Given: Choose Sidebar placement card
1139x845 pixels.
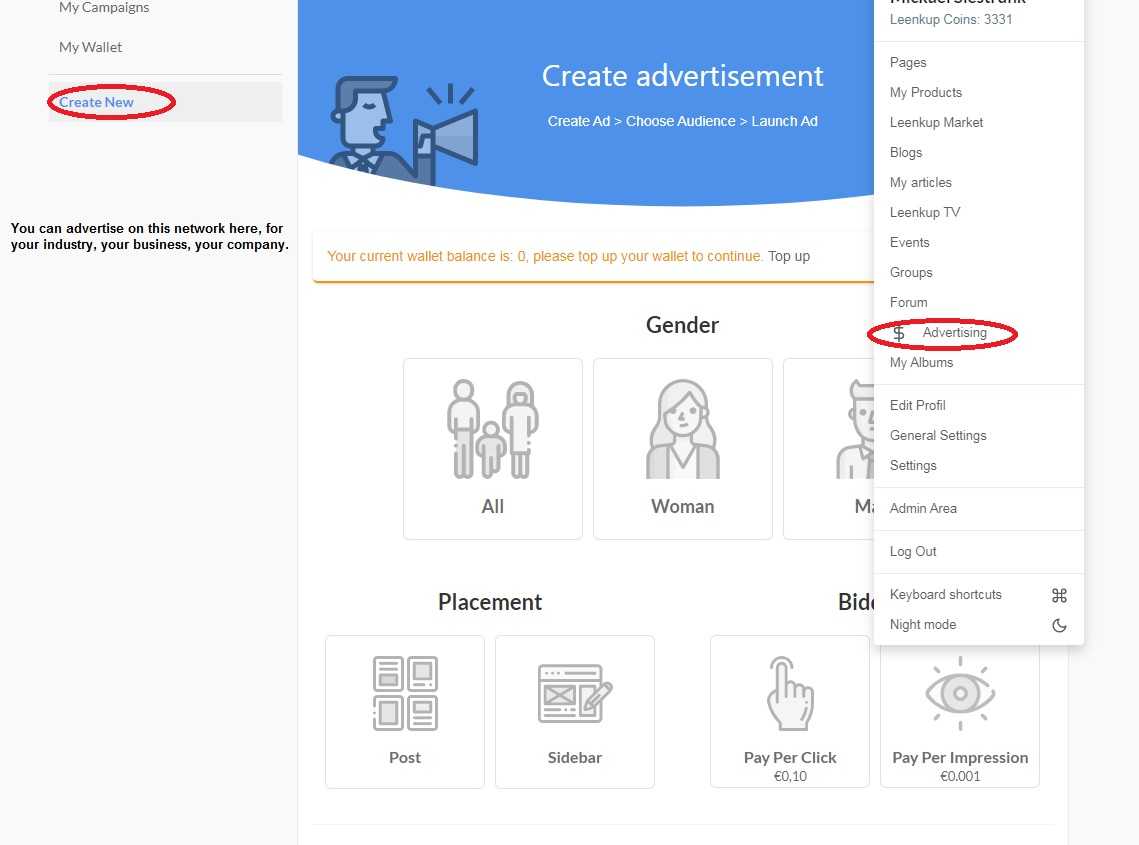Looking at the screenshot, I should click(575, 712).
